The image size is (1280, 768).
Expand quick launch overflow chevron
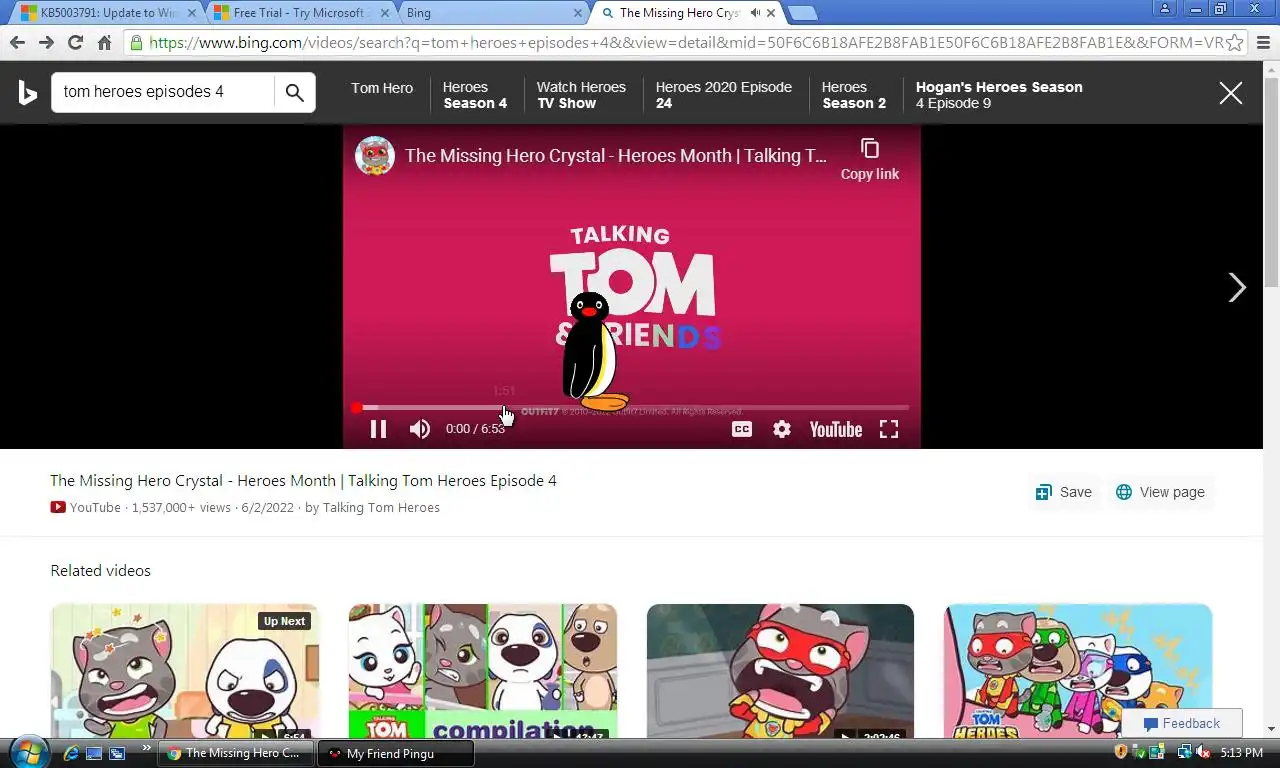point(147,747)
